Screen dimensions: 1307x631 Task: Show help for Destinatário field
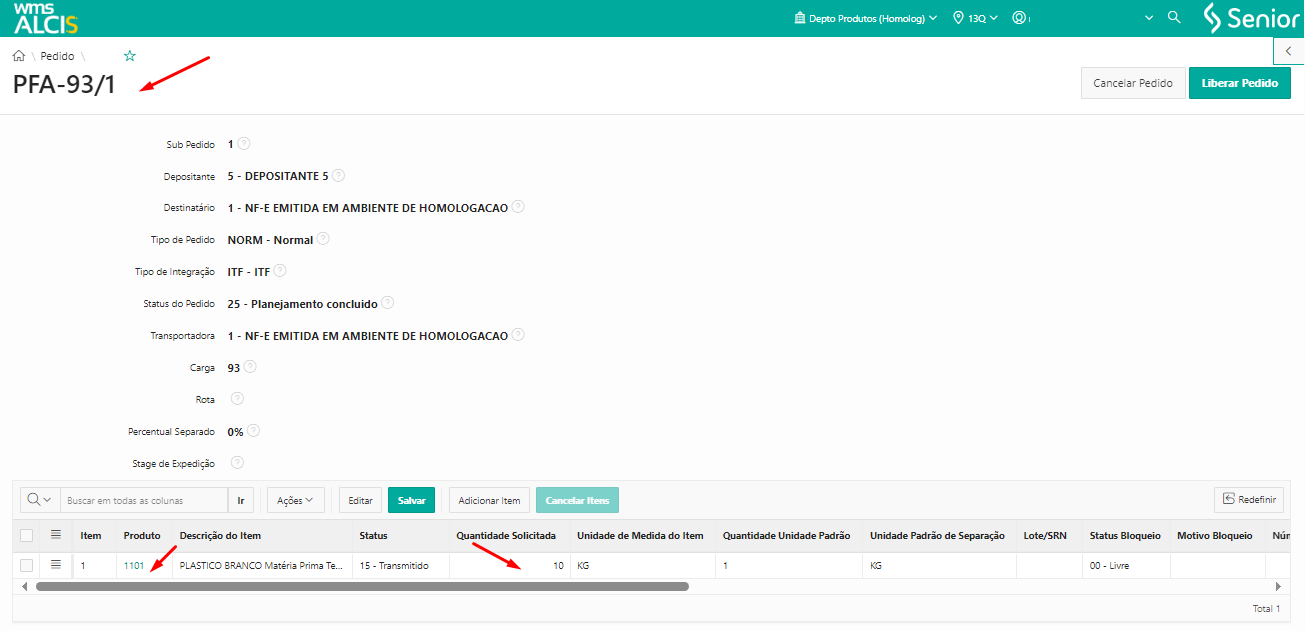tap(518, 207)
